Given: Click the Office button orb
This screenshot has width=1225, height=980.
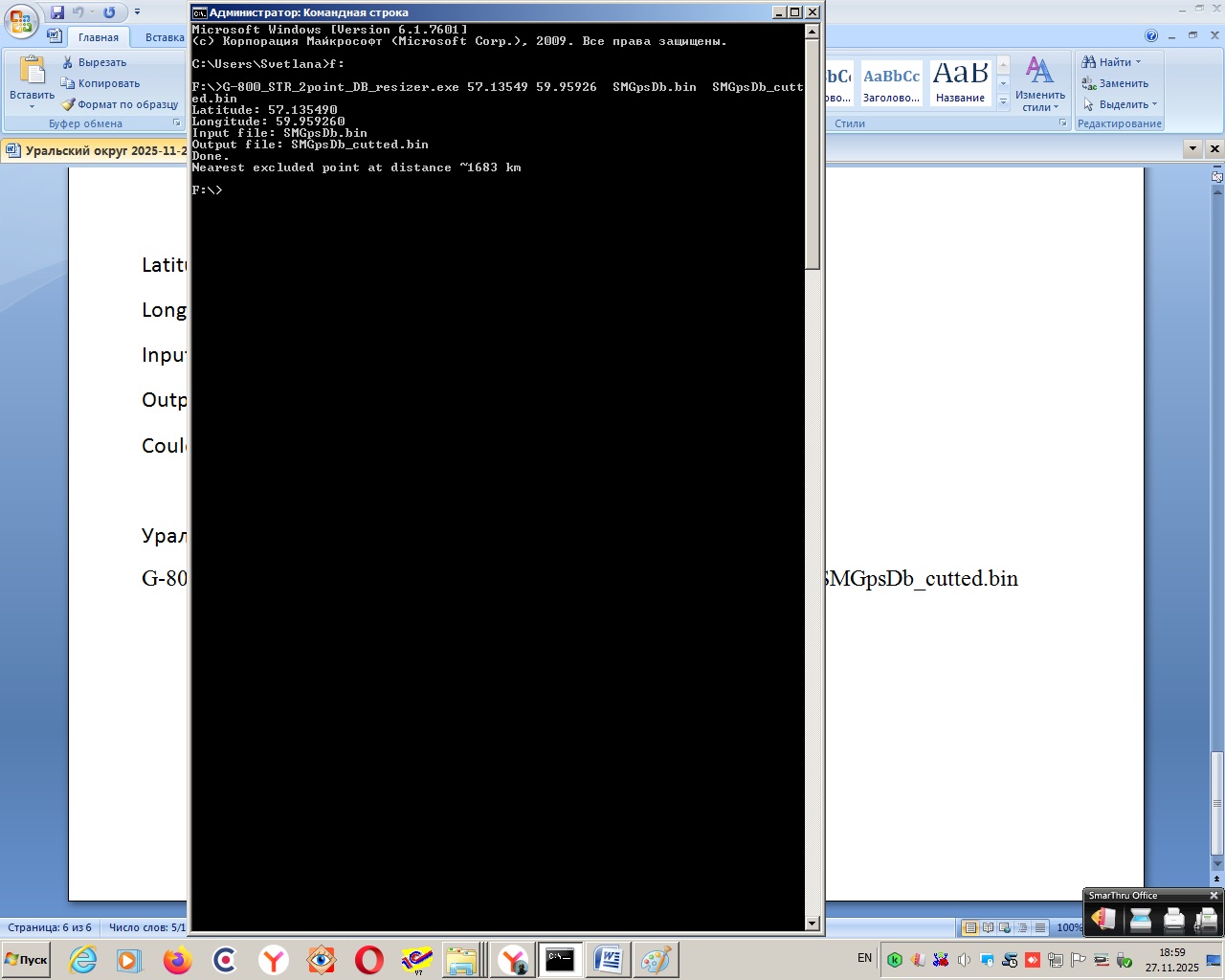Looking at the screenshot, I should click(x=21, y=21).
